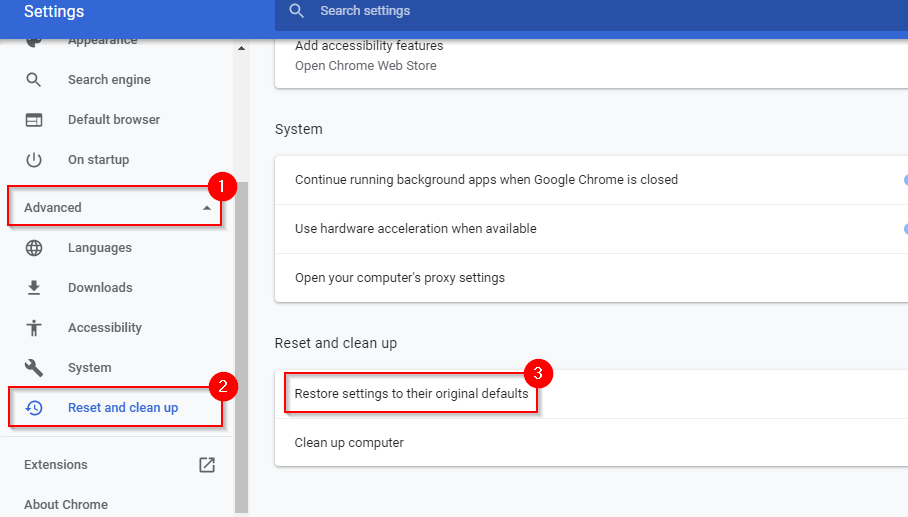This screenshot has height=517, width=908.
Task: Click the Downloads arrow icon
Action: 34,288
